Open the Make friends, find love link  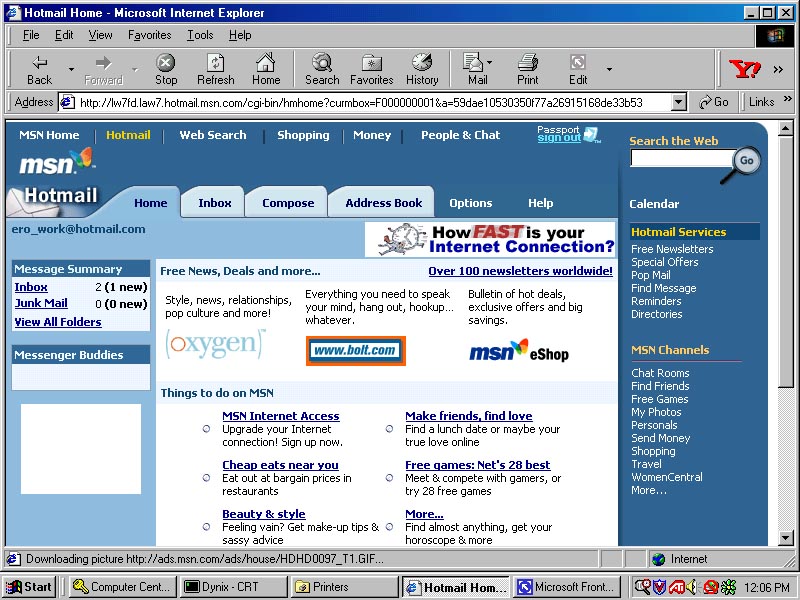468,416
